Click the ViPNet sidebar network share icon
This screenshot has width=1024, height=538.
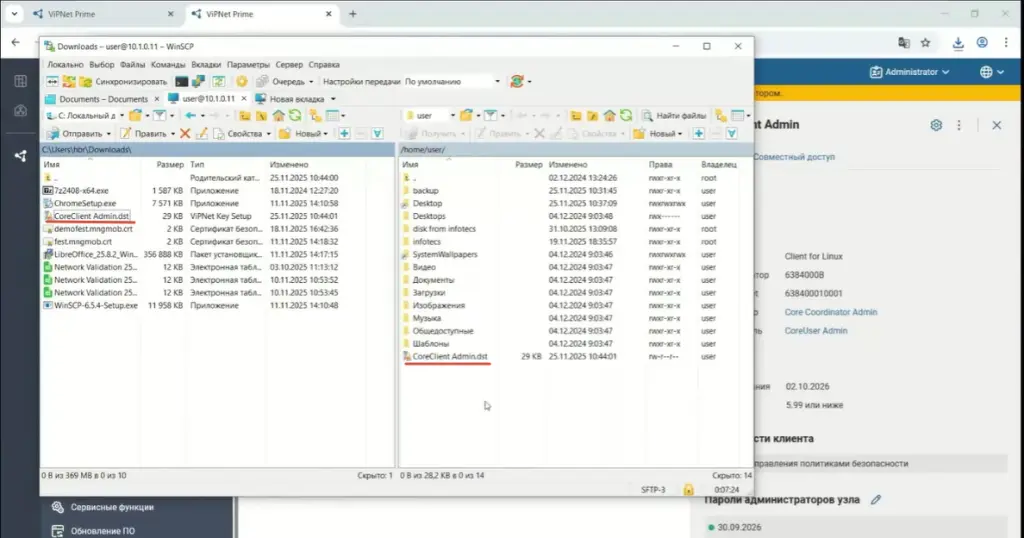pyautogui.click(x=21, y=155)
